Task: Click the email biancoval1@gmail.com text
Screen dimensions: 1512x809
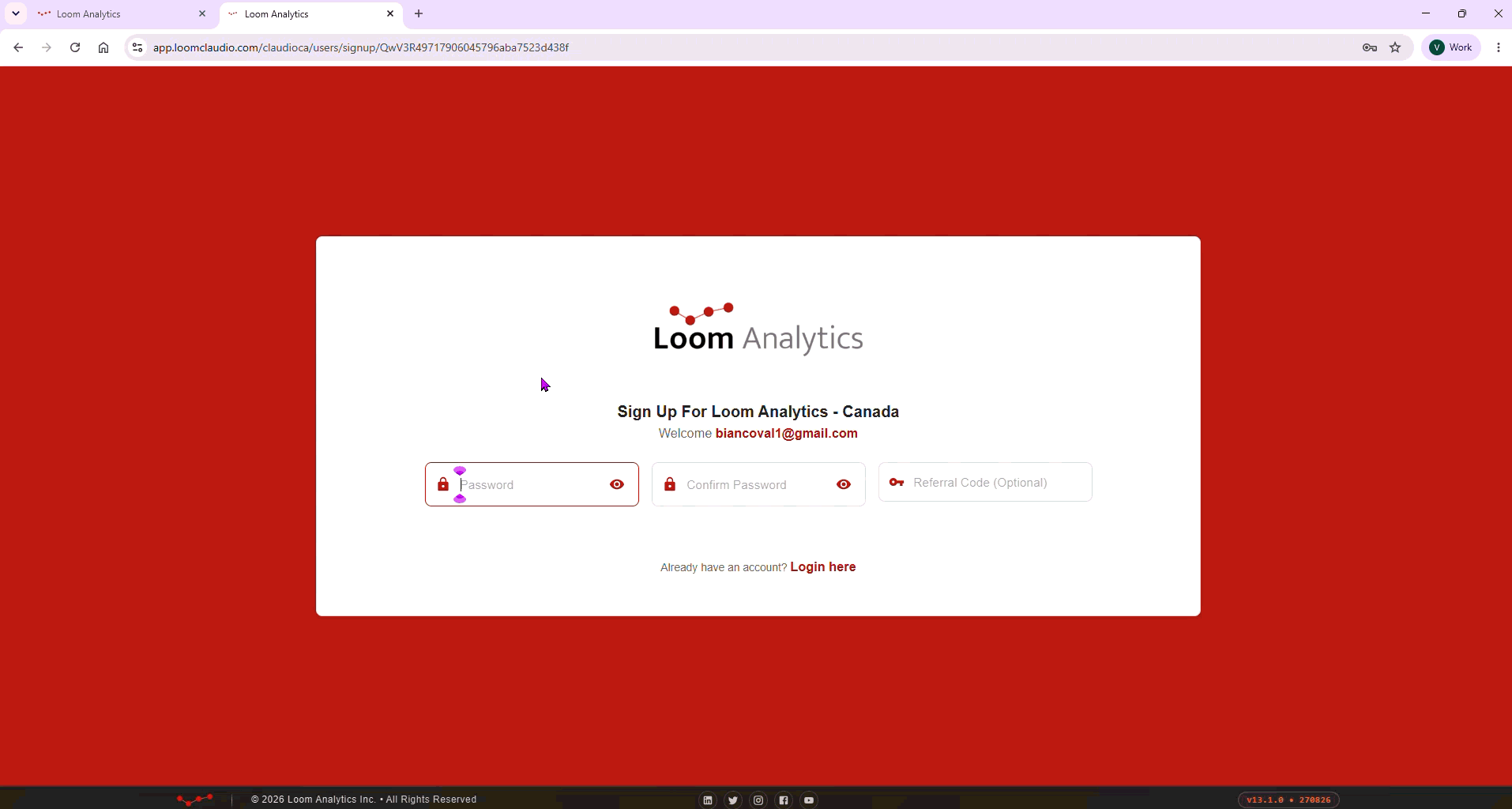Action: pyautogui.click(x=786, y=433)
